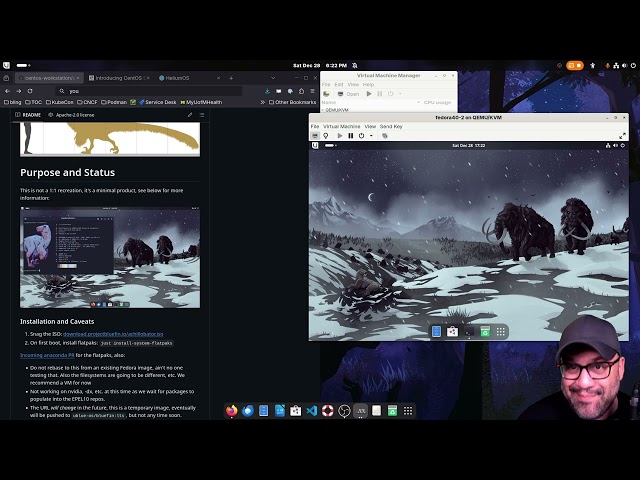Image resolution: width=640 pixels, height=480 pixels.
Task: Open the Podman bookmark folder
Action: pos(114,102)
